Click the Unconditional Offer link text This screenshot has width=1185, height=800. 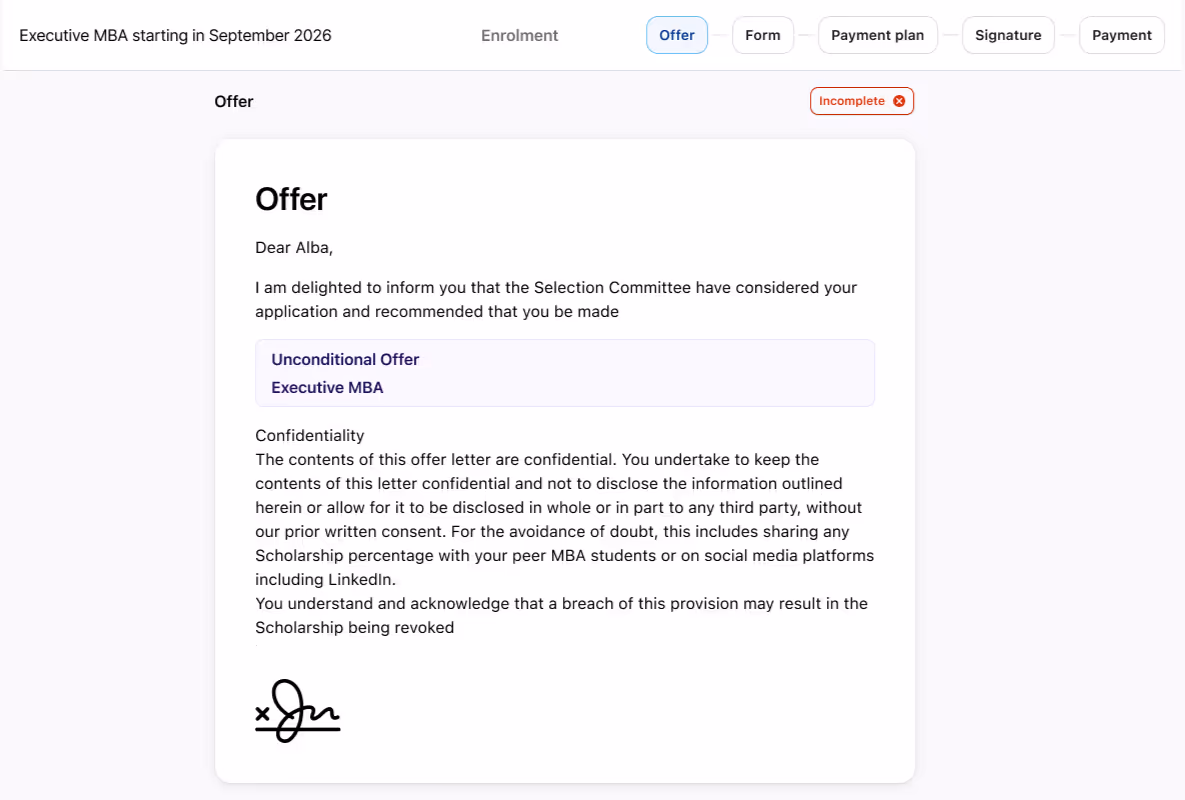click(344, 359)
